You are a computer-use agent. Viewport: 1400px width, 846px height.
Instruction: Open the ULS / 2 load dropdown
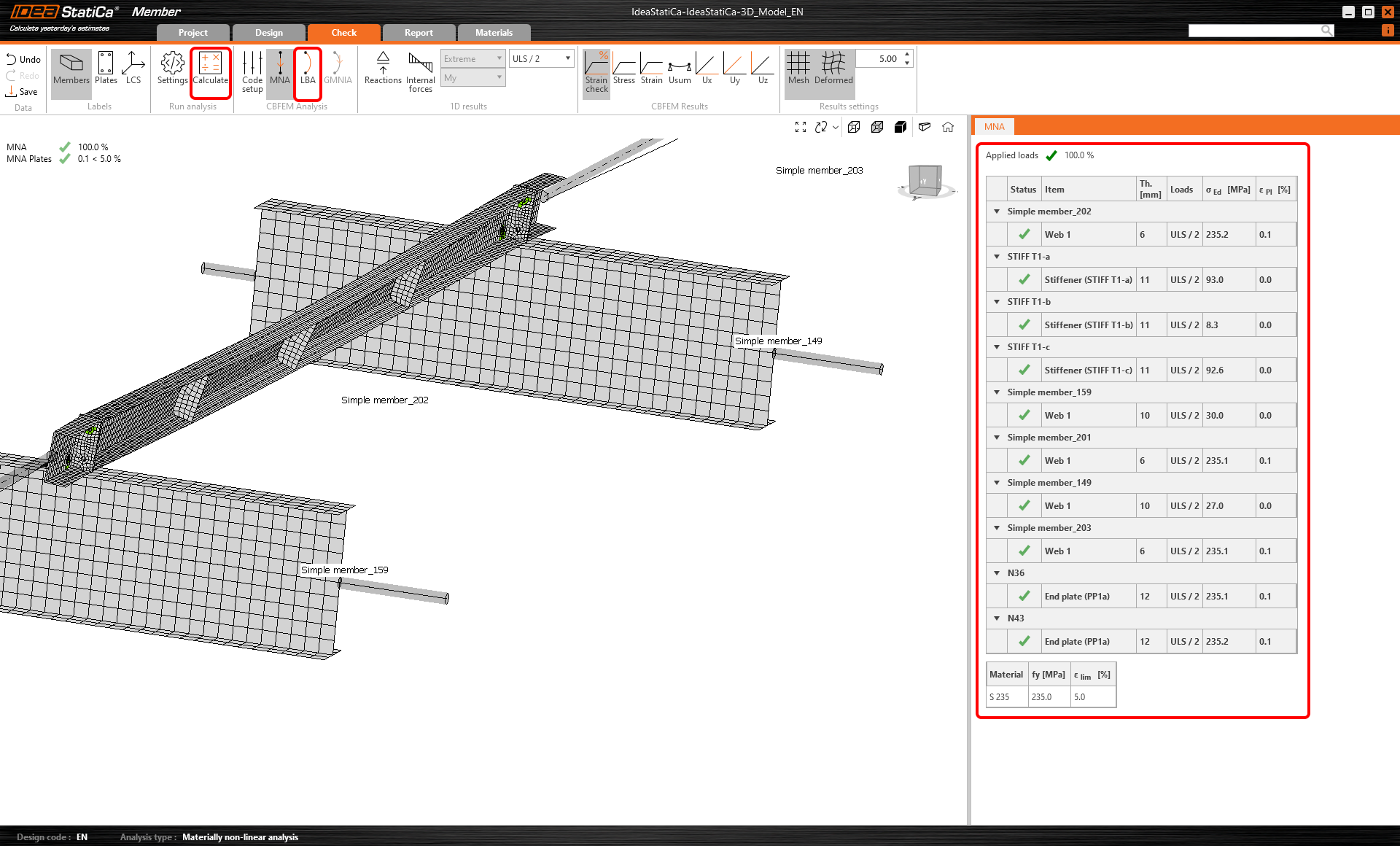click(x=541, y=59)
